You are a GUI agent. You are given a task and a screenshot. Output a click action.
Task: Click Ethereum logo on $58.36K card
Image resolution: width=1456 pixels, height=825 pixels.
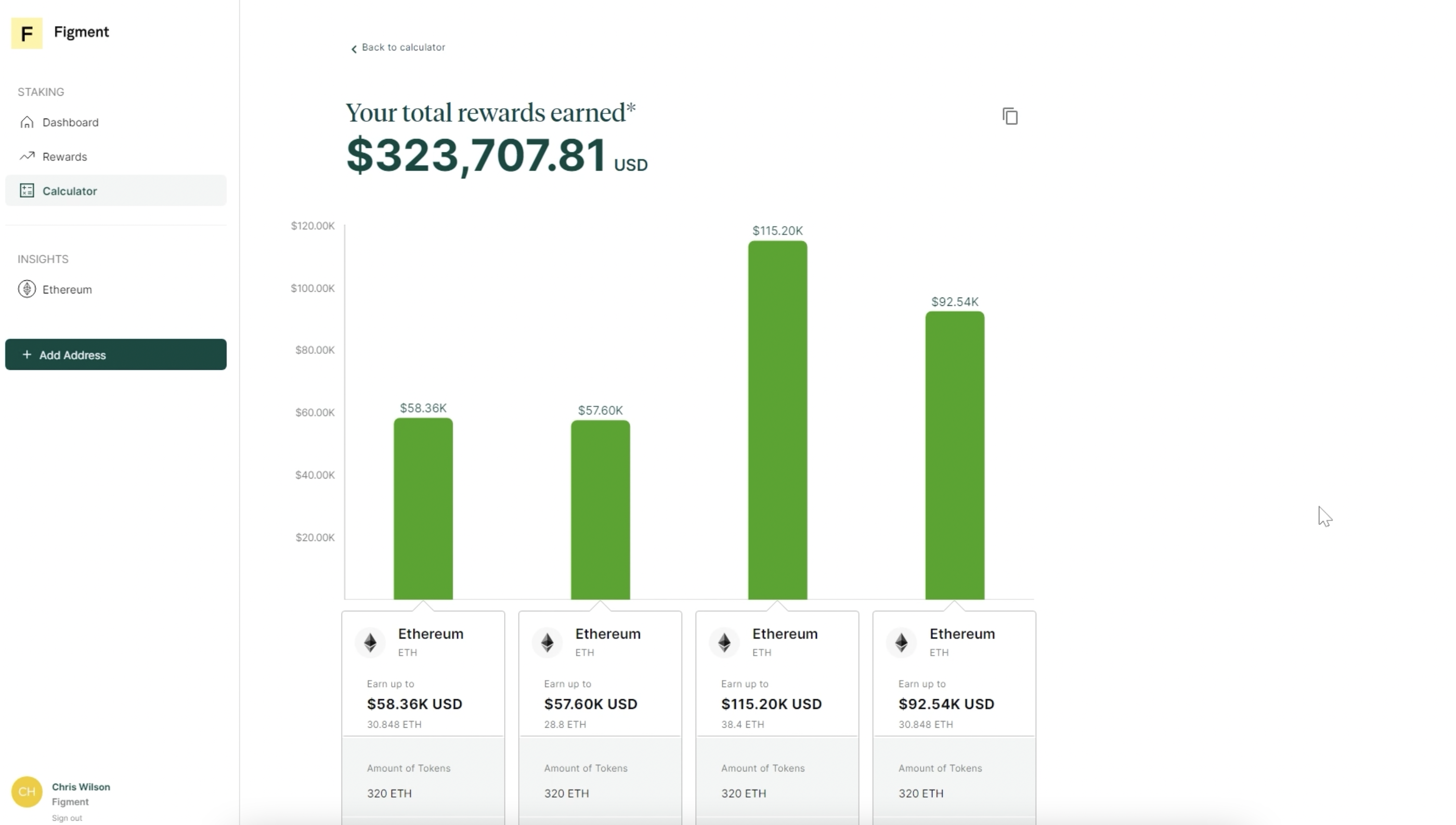[x=370, y=642]
